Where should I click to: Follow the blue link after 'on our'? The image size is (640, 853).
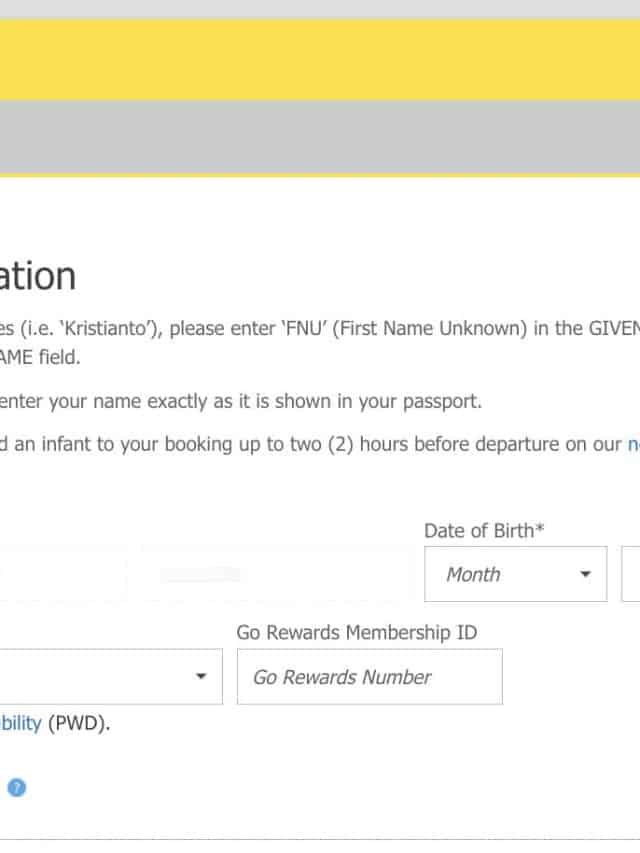pyautogui.click(x=633, y=445)
